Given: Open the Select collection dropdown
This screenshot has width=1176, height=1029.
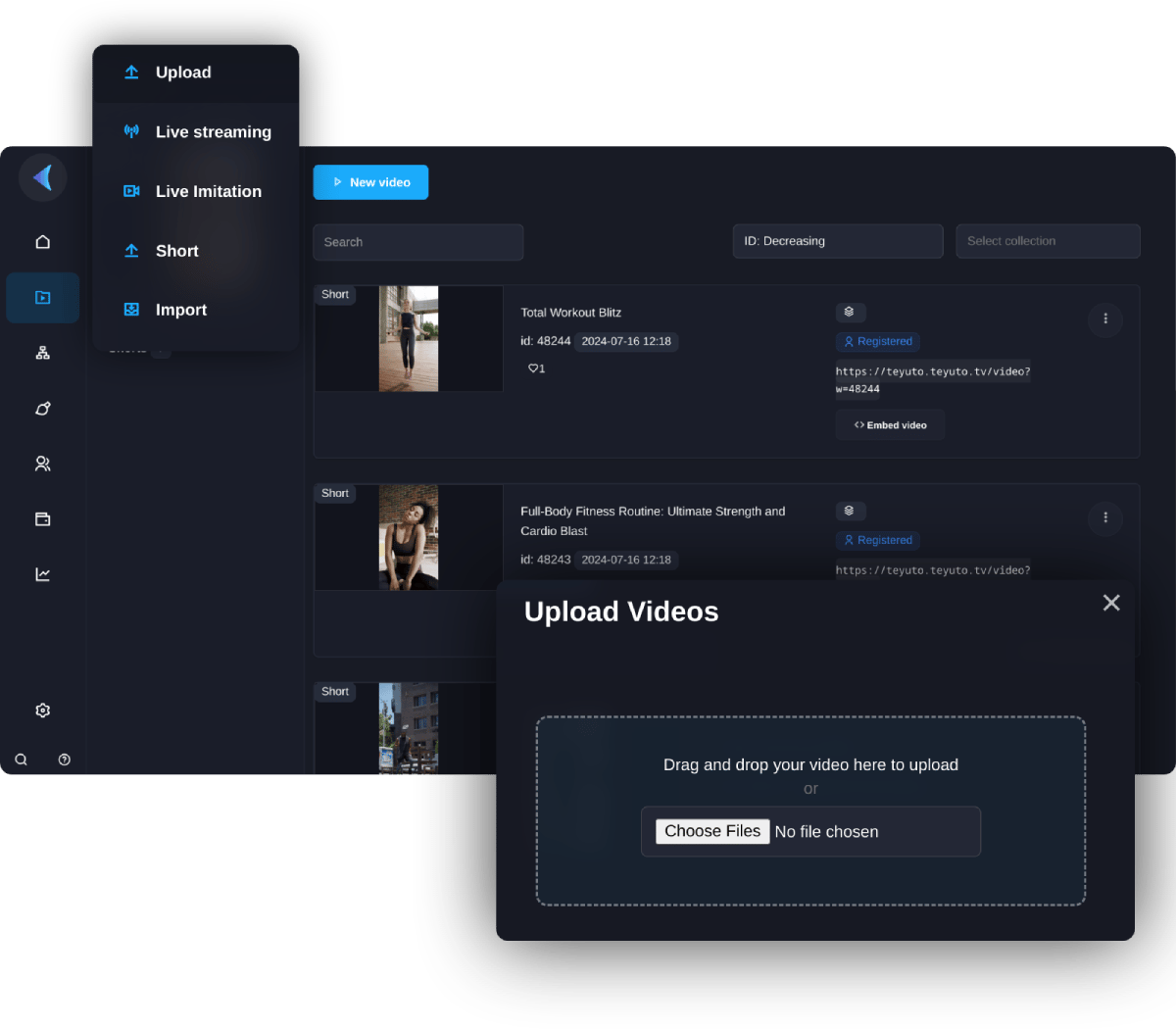Looking at the screenshot, I should pos(1048,240).
